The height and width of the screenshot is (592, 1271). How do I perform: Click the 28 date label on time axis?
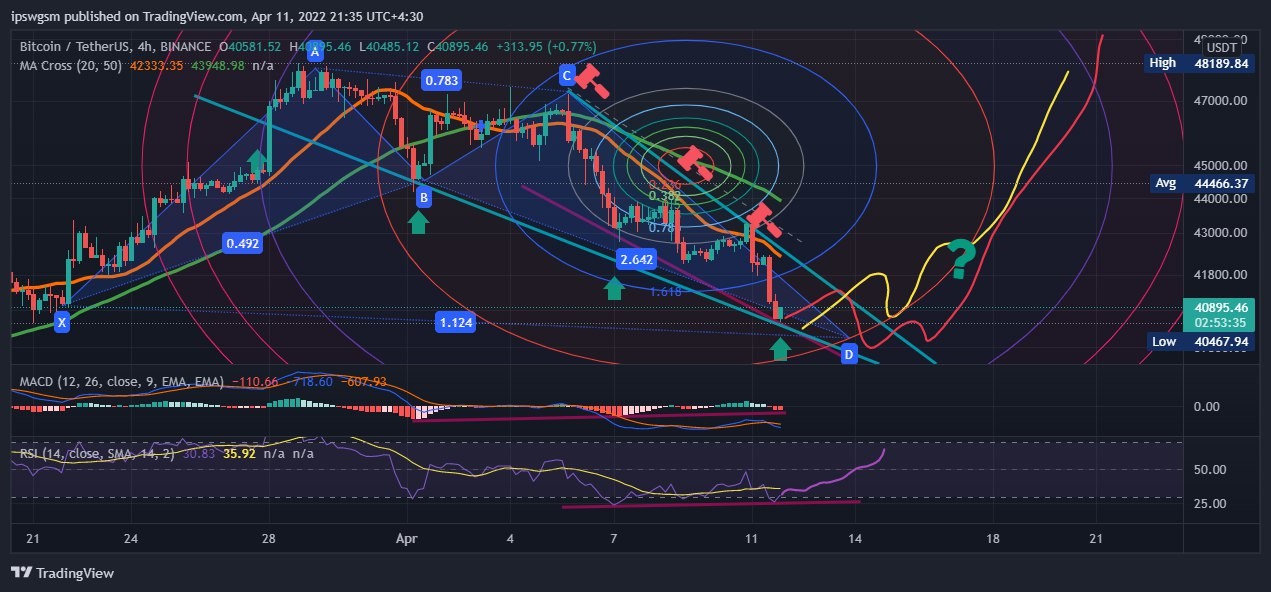point(269,538)
